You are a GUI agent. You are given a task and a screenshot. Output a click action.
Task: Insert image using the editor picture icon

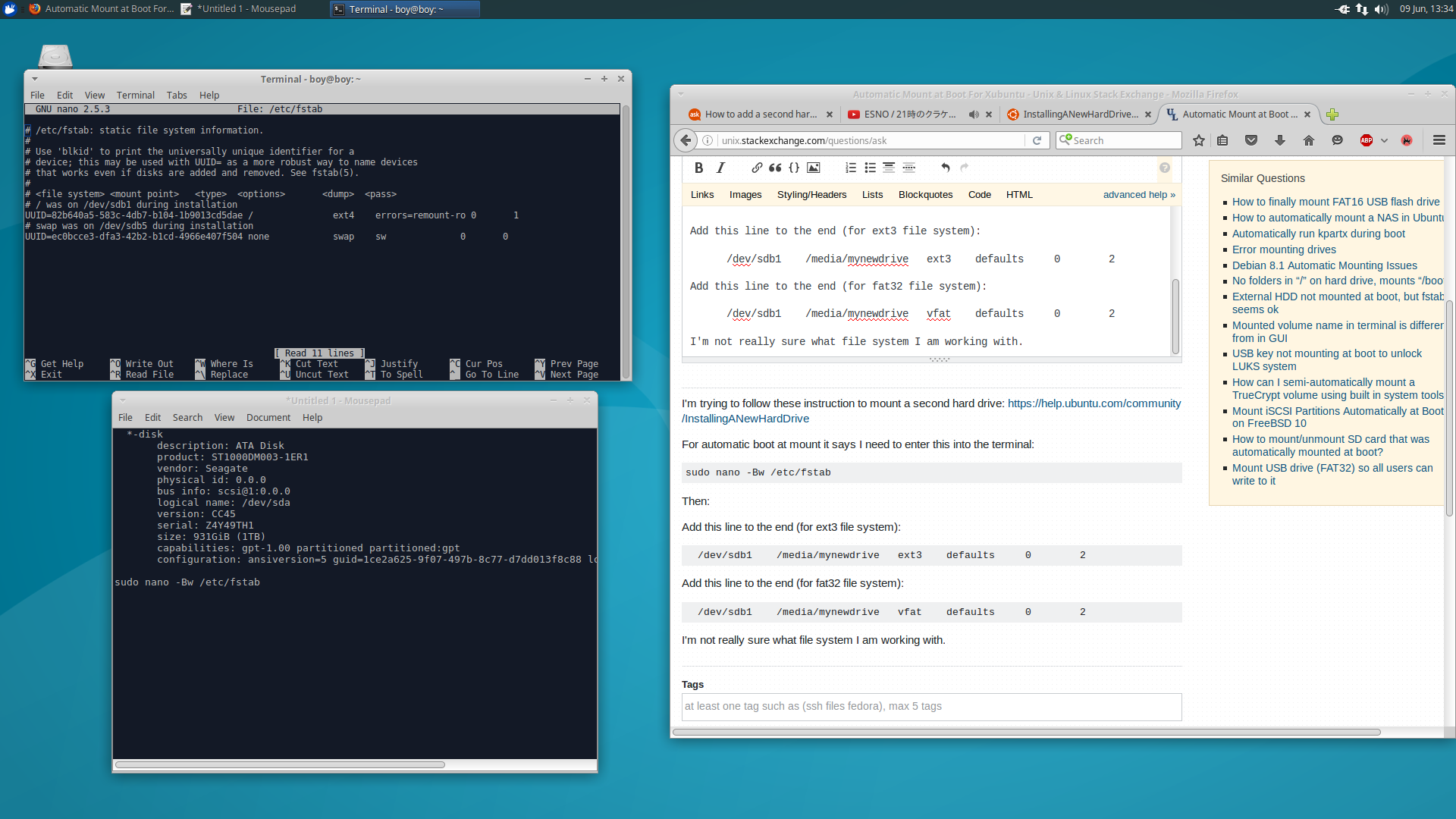pos(813,168)
